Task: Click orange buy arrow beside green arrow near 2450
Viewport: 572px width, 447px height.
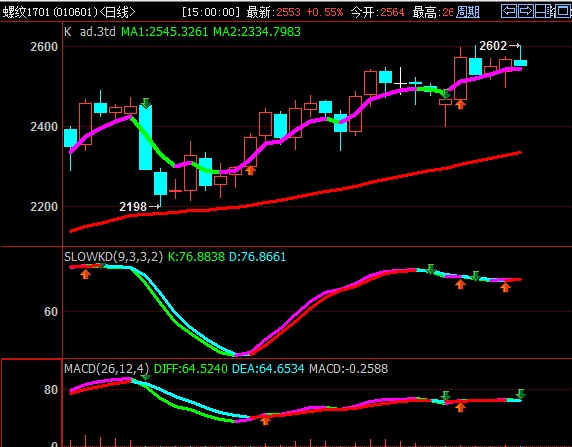Action: tap(461, 105)
